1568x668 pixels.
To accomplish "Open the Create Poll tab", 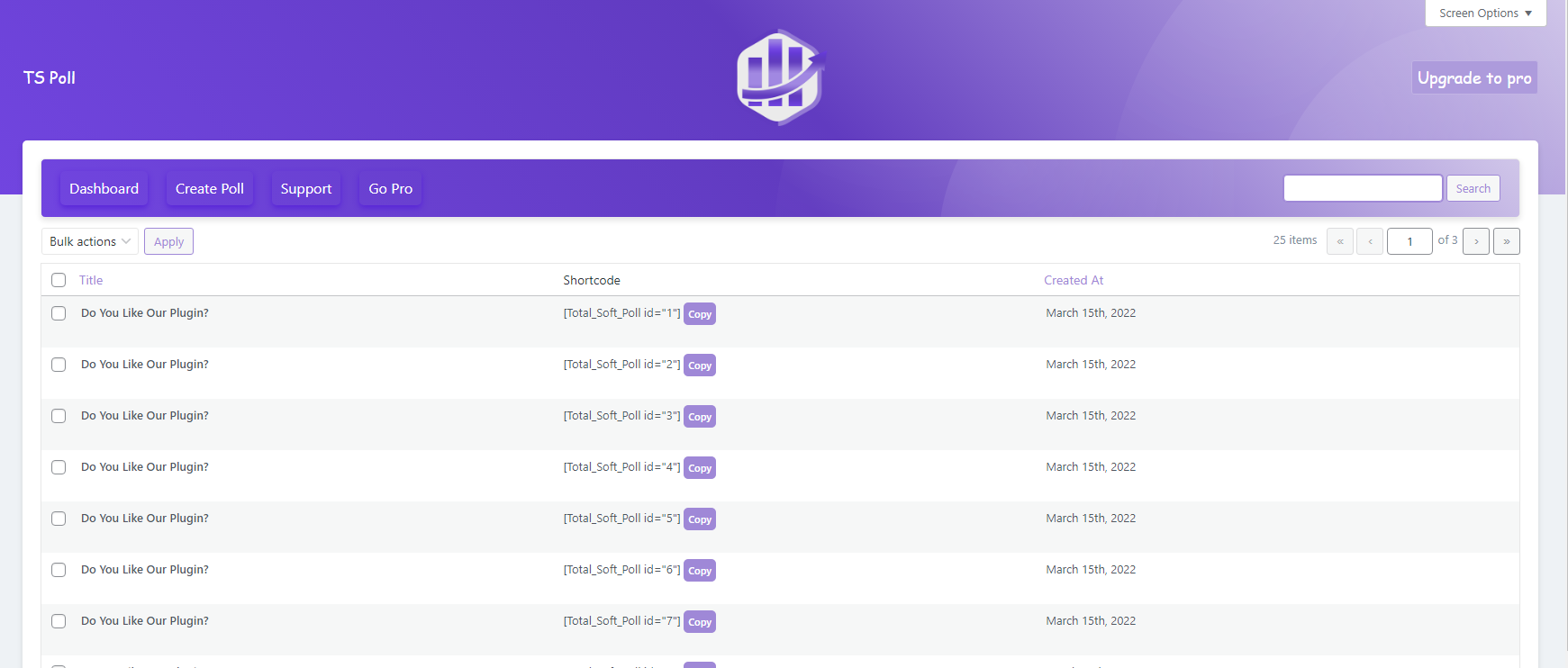I will [210, 188].
